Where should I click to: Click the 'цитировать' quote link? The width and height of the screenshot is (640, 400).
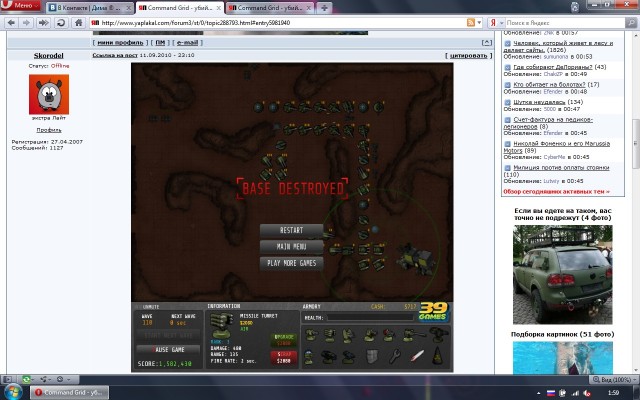[x=468, y=56]
